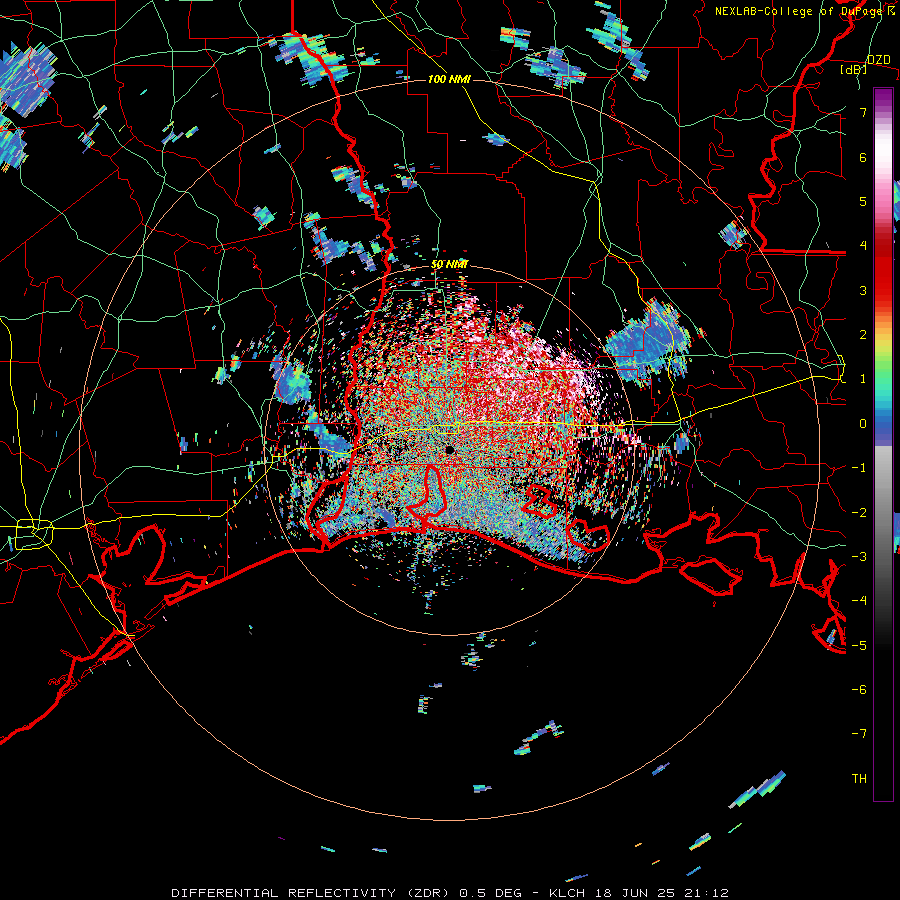Click the "50 NMI" range ring label
The image size is (900, 900).
tap(449, 264)
